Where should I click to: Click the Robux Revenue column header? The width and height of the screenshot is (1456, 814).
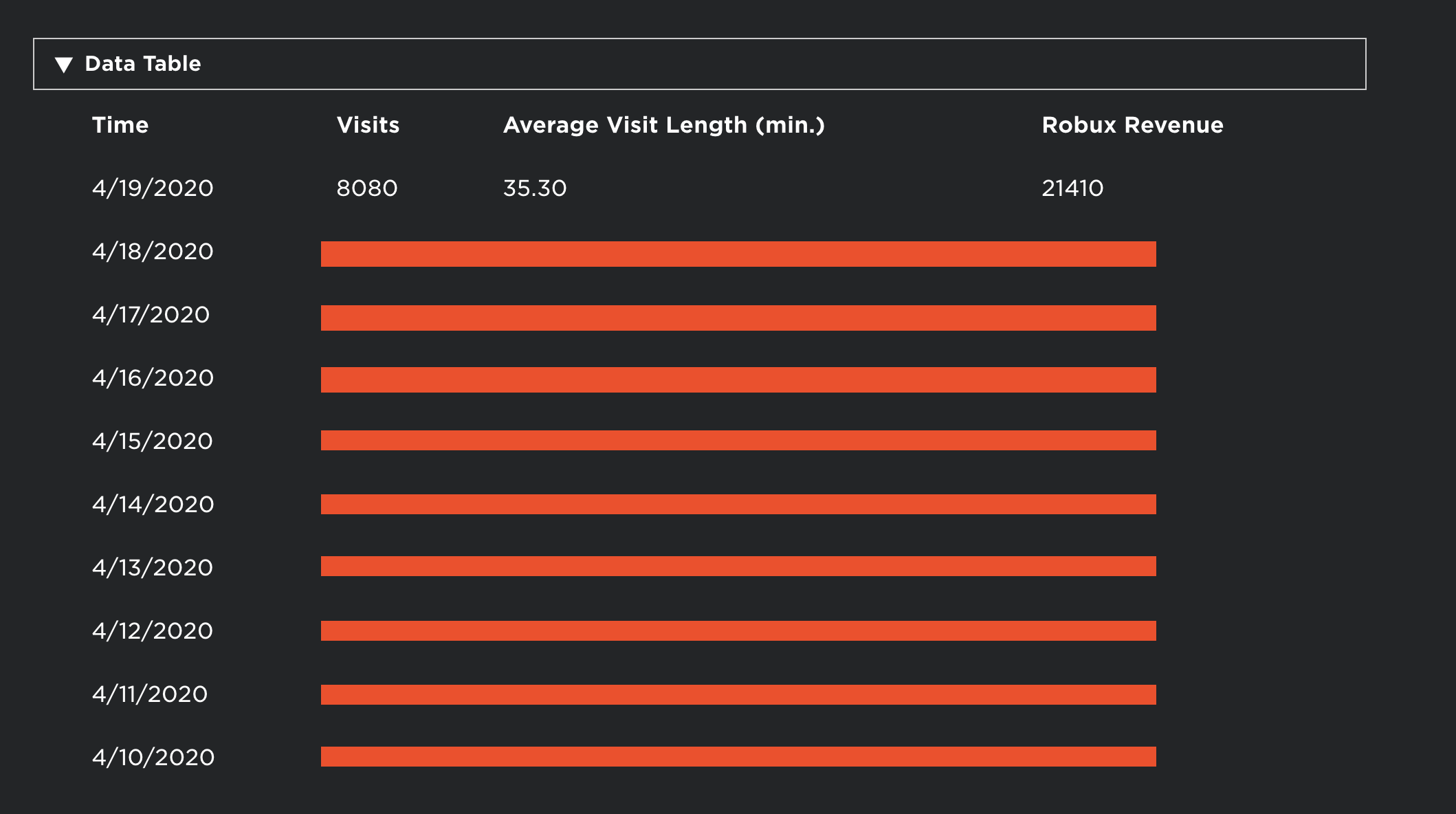pos(1132,125)
